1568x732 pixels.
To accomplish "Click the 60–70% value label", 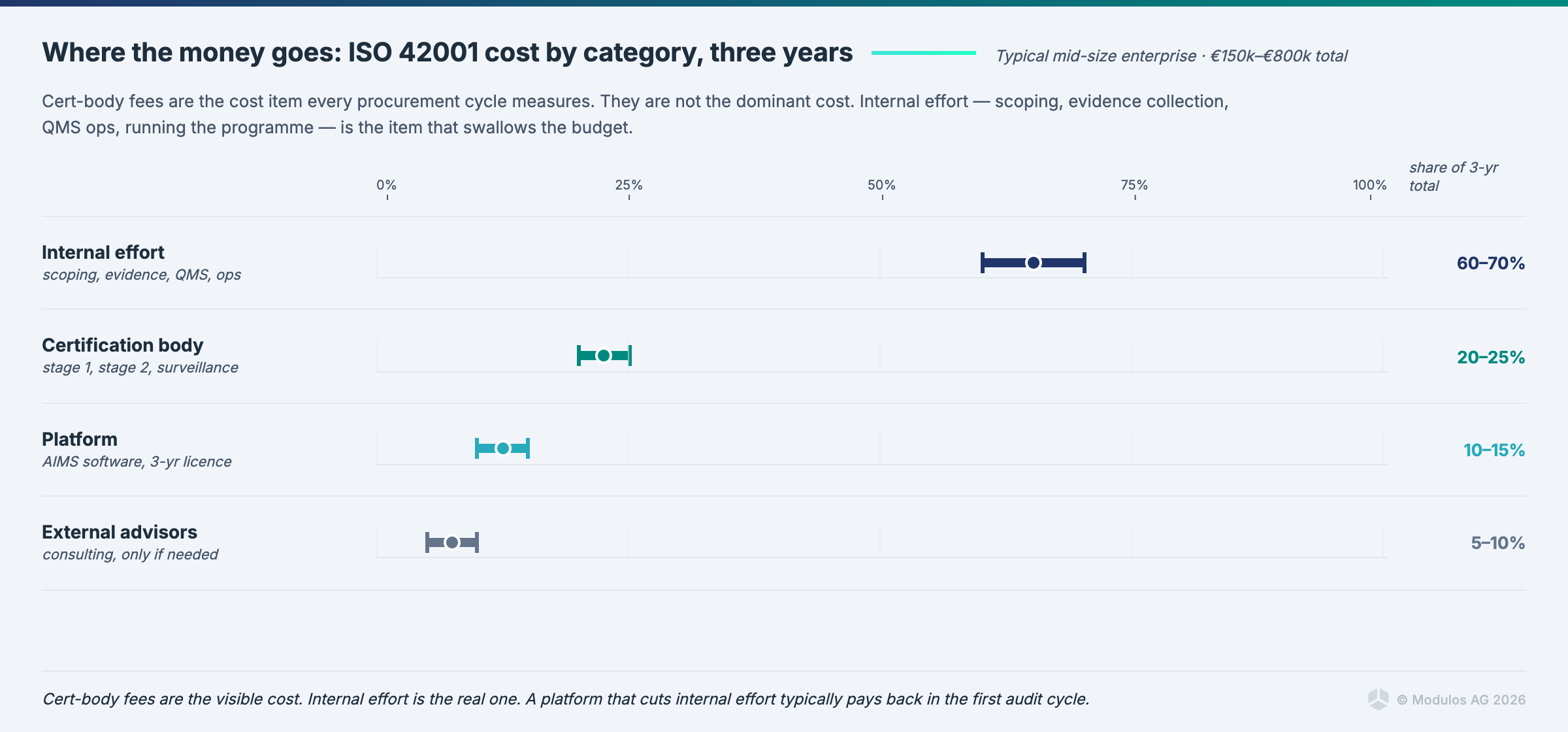I will point(1490,263).
